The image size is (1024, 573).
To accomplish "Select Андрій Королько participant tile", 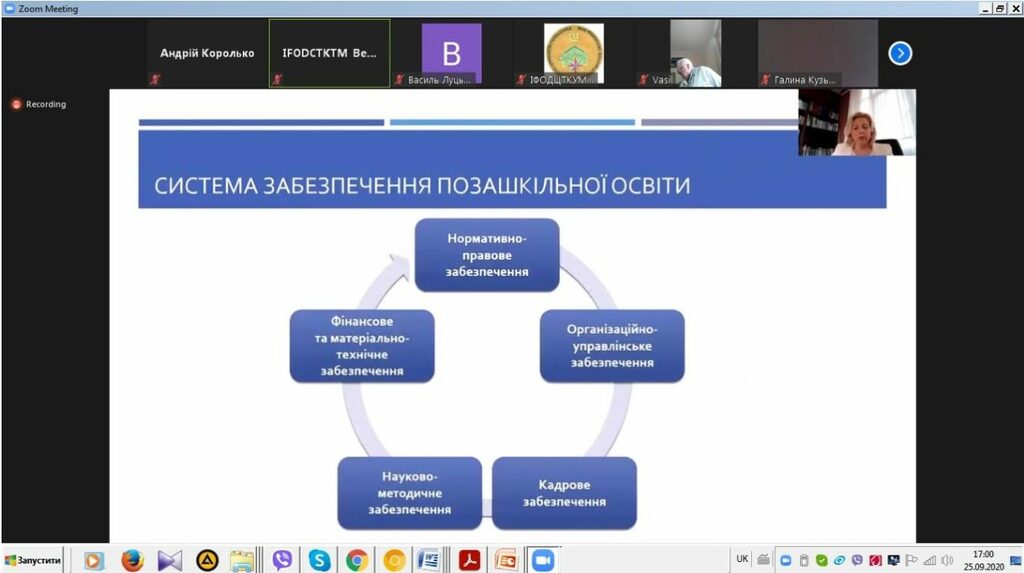I will (207, 54).
